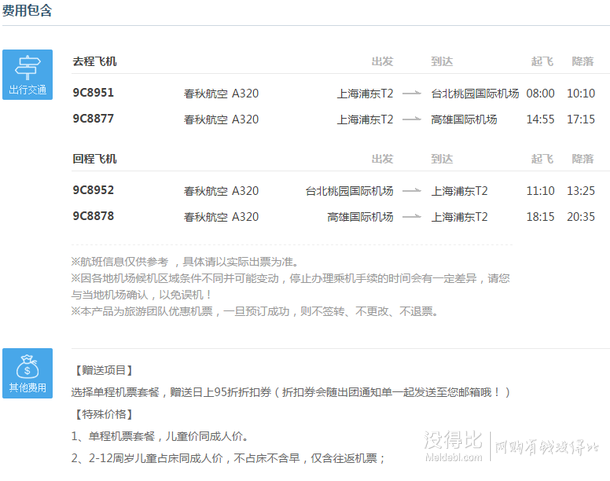Click the 出发 column header under 去程飞机
This screenshot has width=610, height=481.
(x=382, y=61)
